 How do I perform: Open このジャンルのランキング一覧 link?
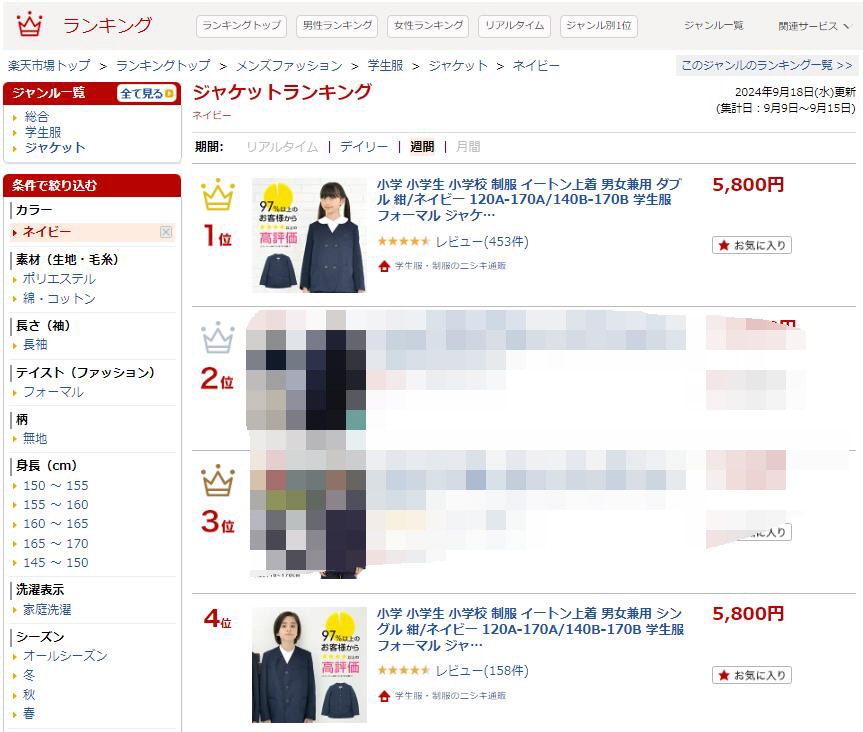coord(767,65)
